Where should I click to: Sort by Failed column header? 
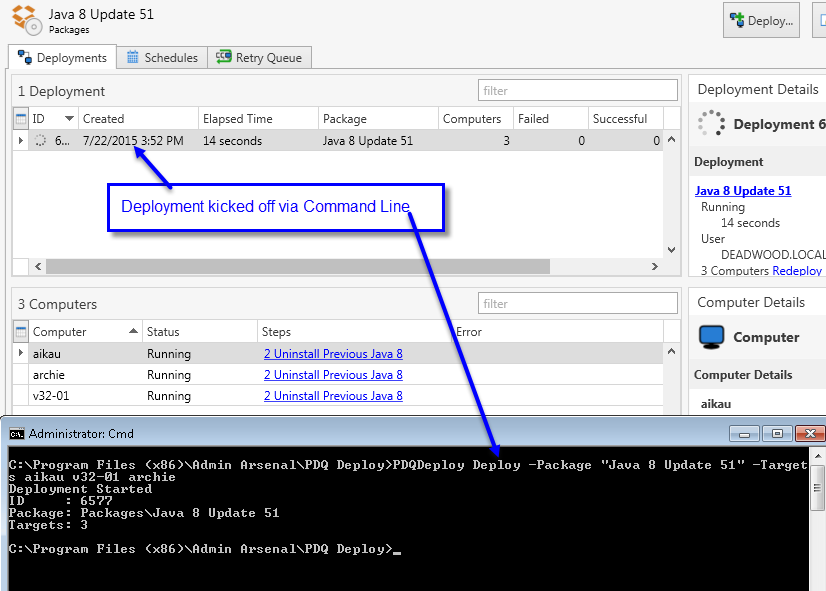click(x=550, y=119)
